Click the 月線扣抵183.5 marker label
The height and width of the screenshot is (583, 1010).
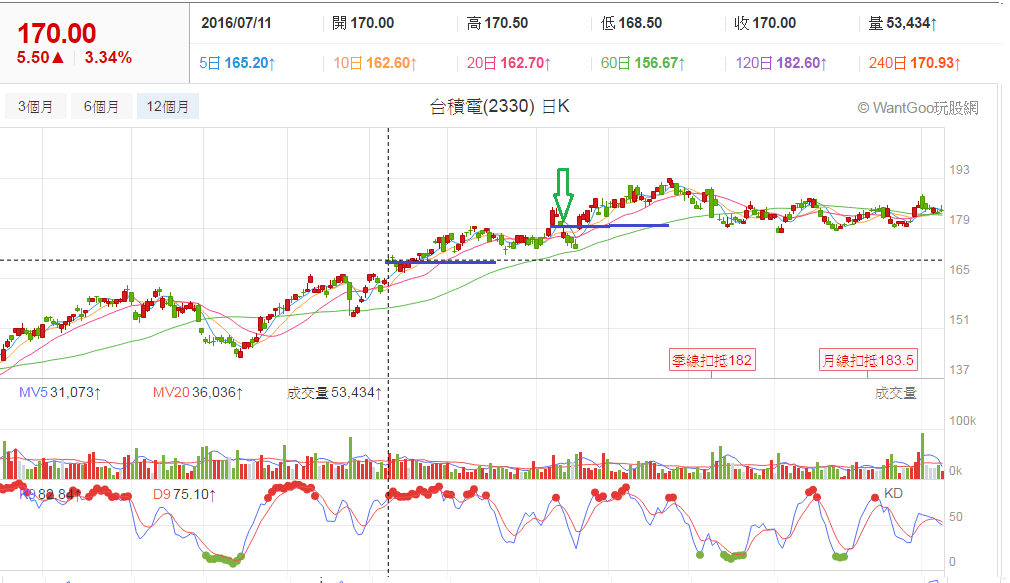[x=868, y=360]
